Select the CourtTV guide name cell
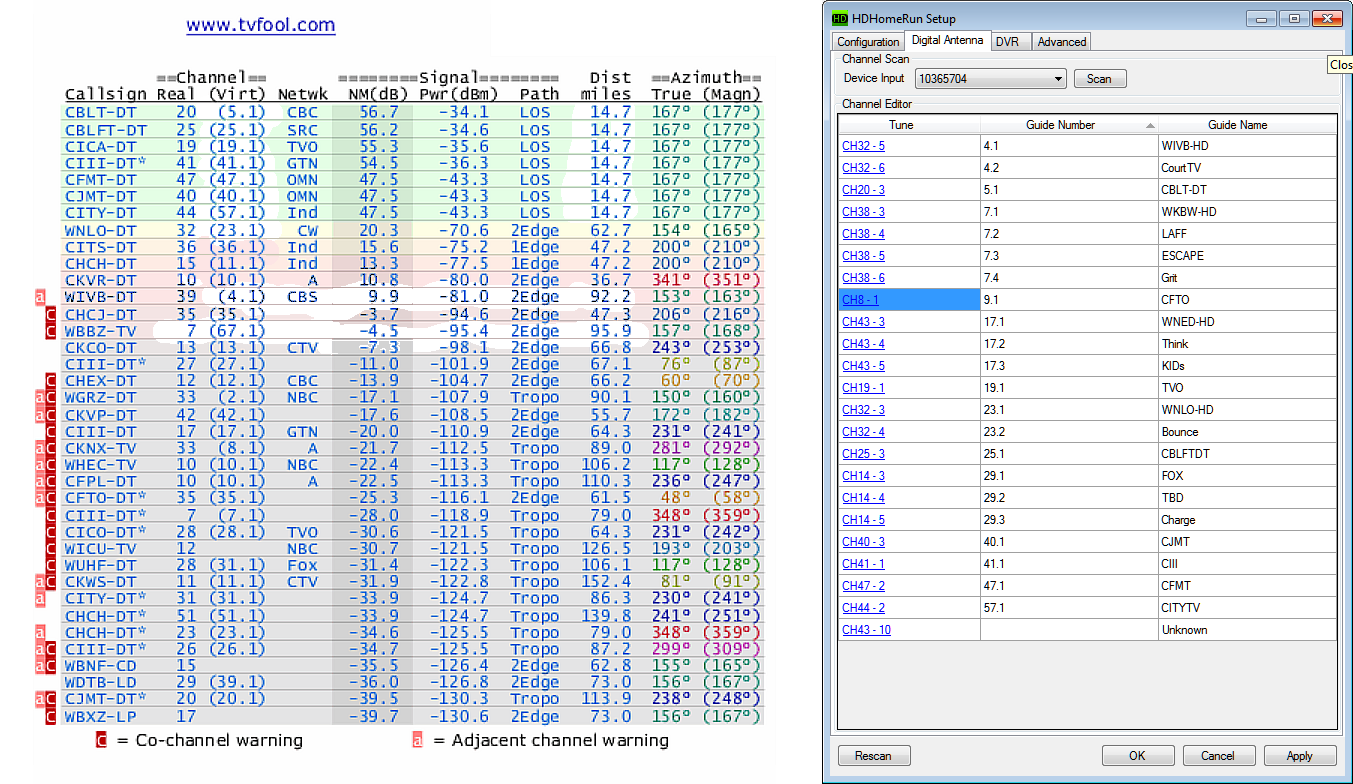 pyautogui.click(x=1247, y=168)
